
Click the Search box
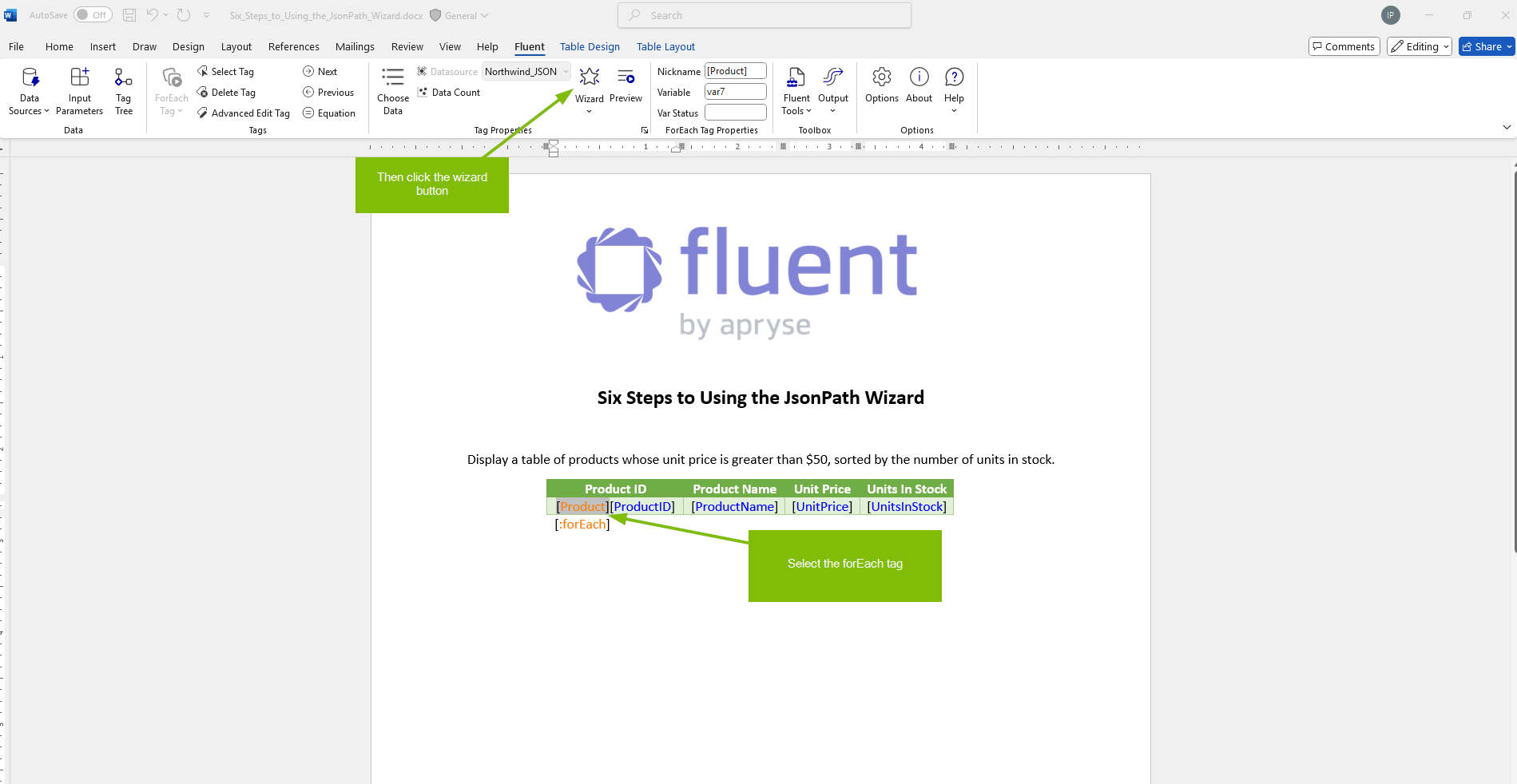[764, 15]
